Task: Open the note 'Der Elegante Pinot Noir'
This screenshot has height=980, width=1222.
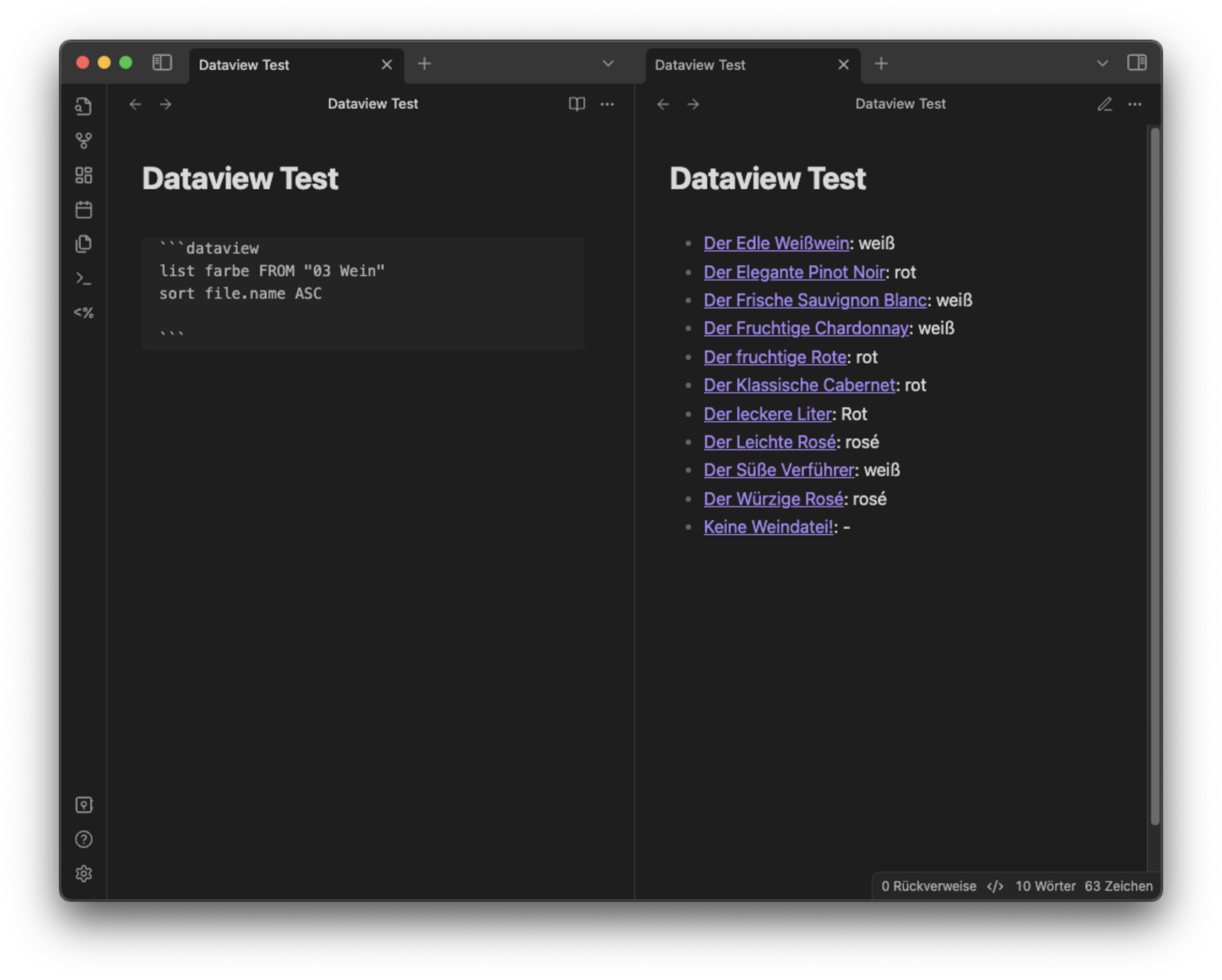Action: tap(794, 272)
